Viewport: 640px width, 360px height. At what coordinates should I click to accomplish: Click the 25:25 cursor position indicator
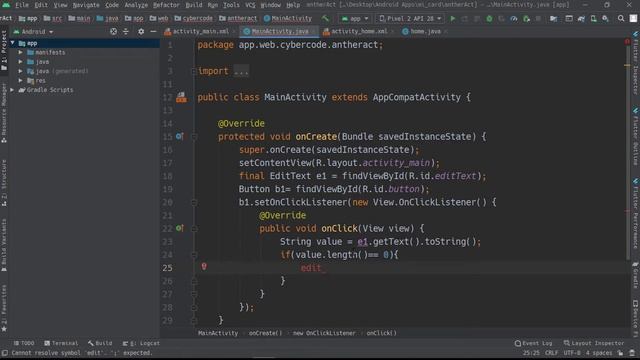point(531,353)
